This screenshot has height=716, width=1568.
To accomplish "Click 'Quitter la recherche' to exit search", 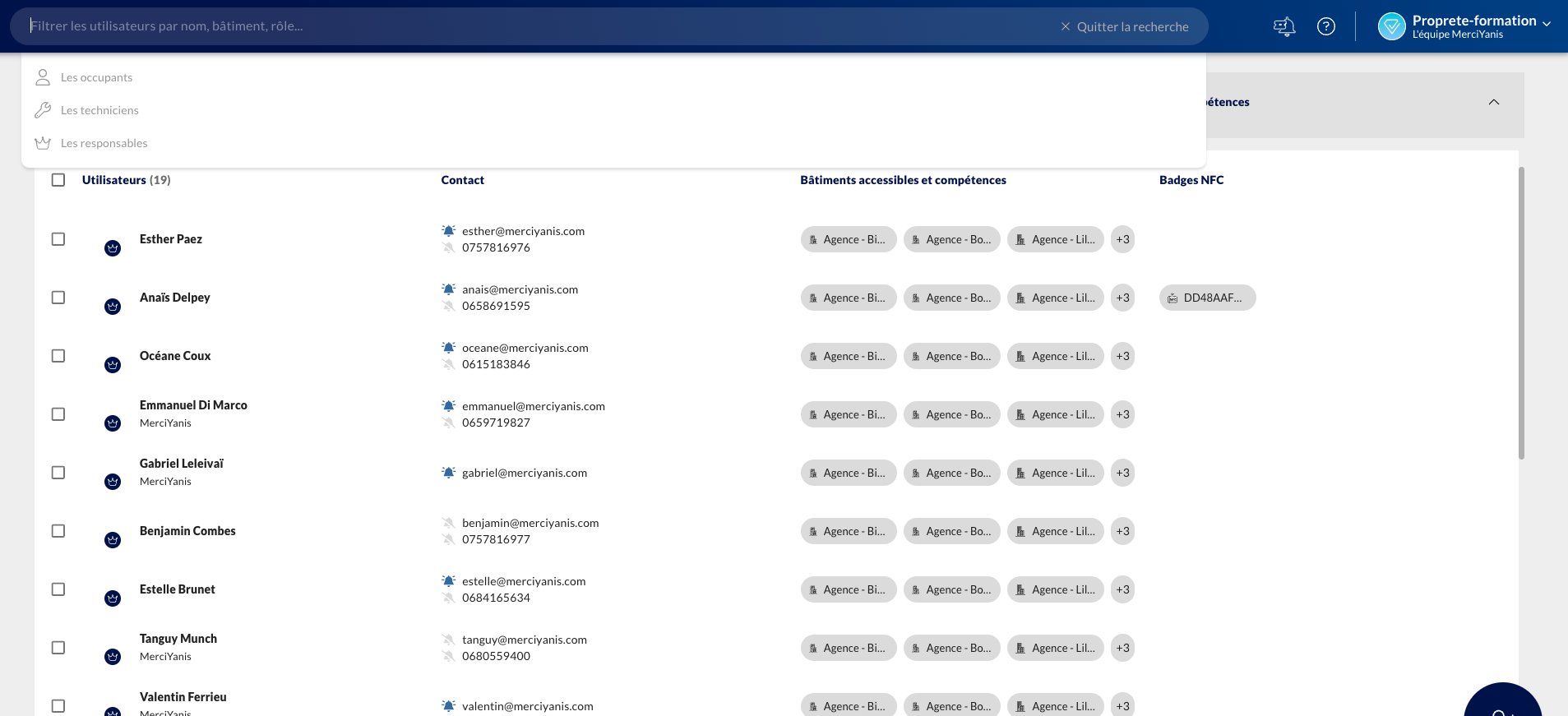I will (x=1124, y=26).
